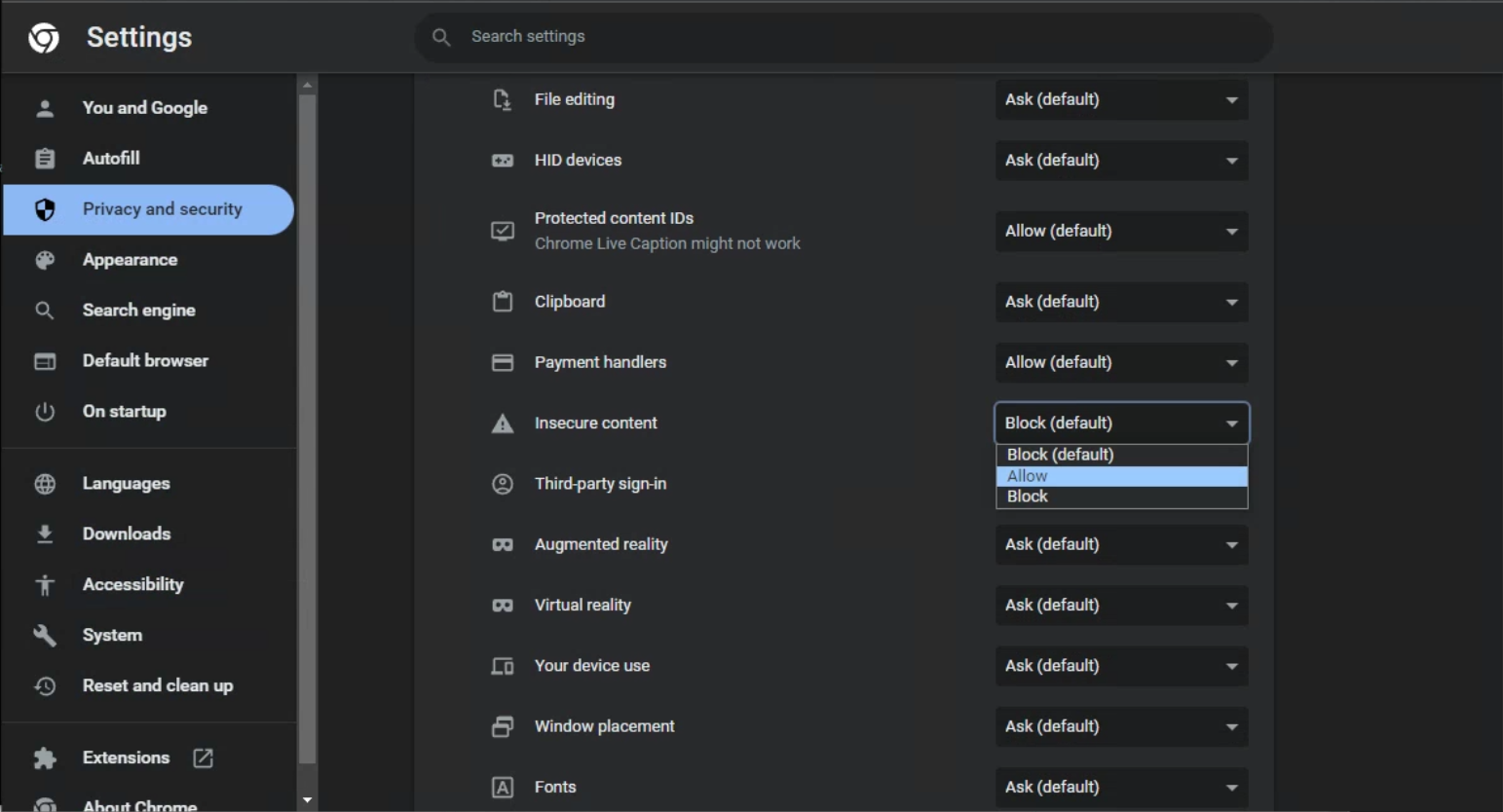Viewport: 1503px width, 812px height.
Task: Open Extensions external link icon
Action: point(203,758)
